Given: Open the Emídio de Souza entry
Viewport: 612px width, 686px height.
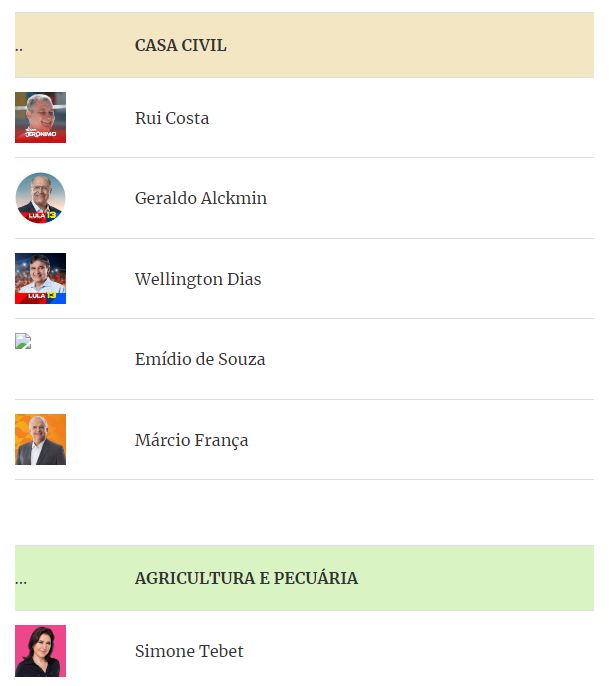Looking at the screenshot, I should [x=200, y=359].
